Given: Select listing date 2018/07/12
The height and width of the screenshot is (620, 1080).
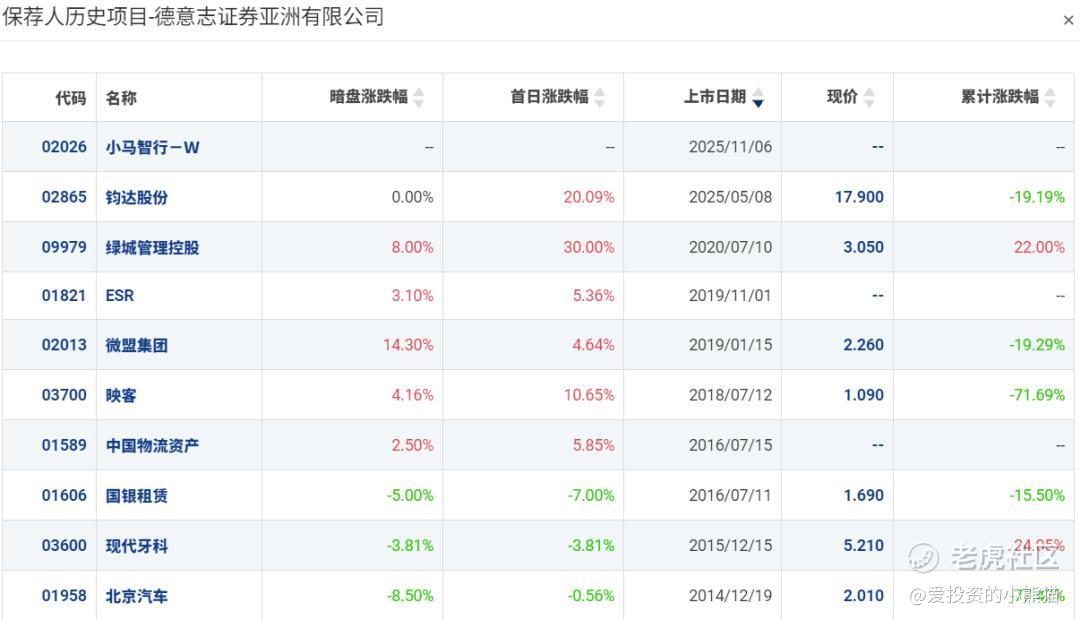Looking at the screenshot, I should [x=730, y=395].
